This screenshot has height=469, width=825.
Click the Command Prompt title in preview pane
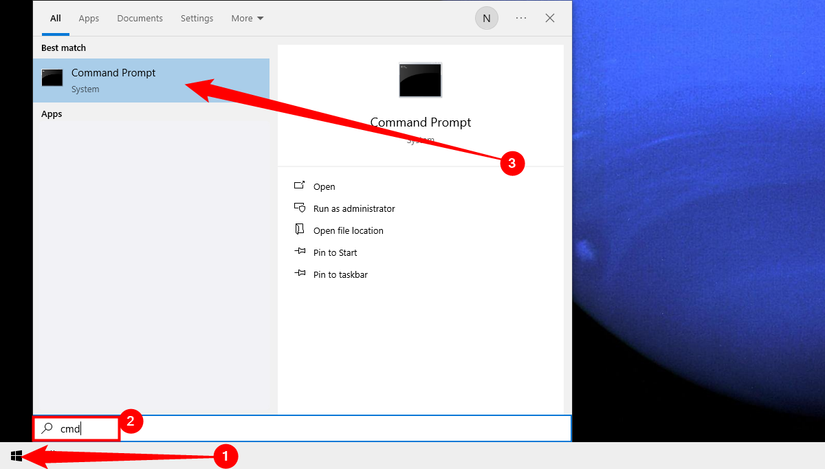(420, 122)
